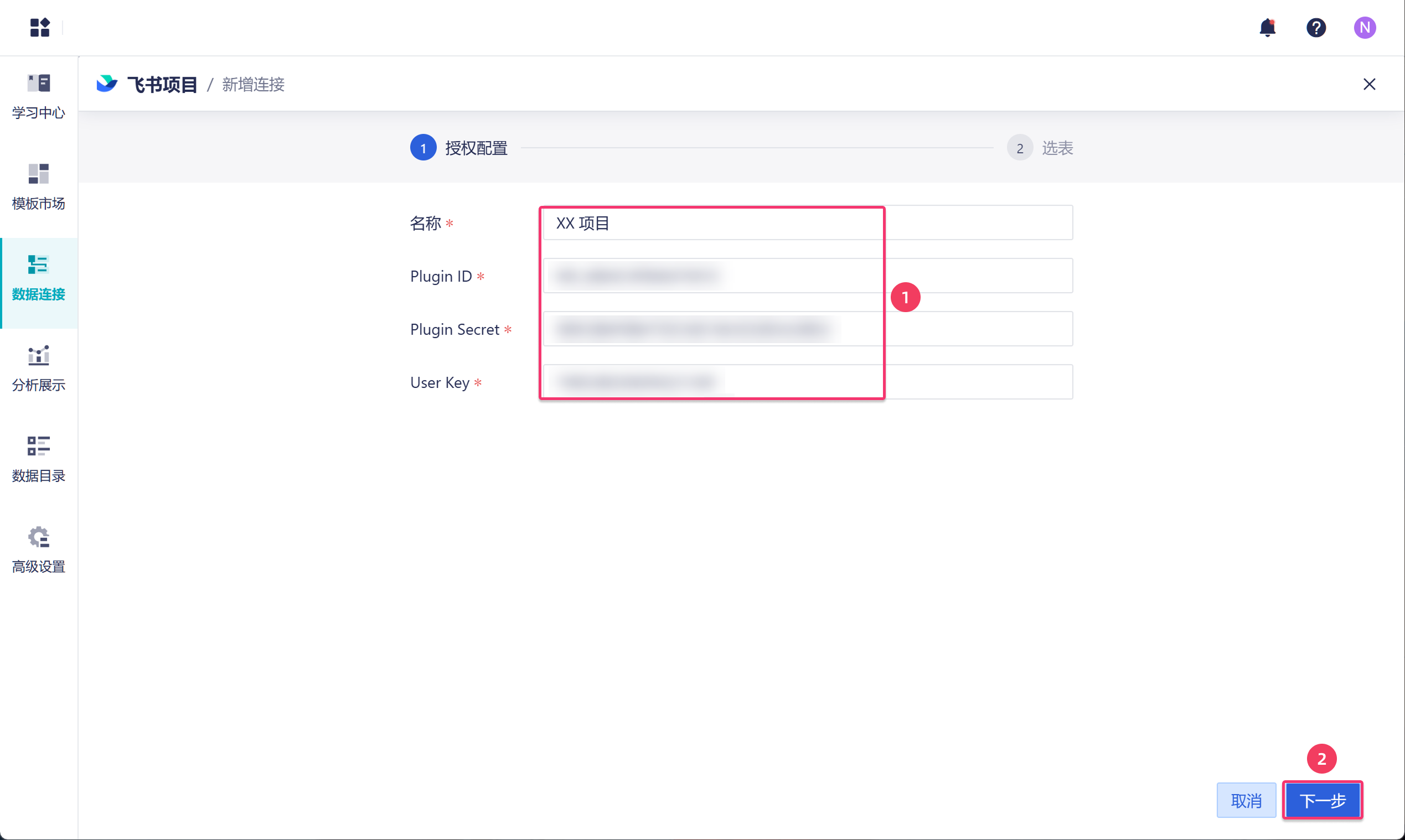Close the 新增连接 dialog
The width and height of the screenshot is (1405, 840).
pyautogui.click(x=1369, y=84)
